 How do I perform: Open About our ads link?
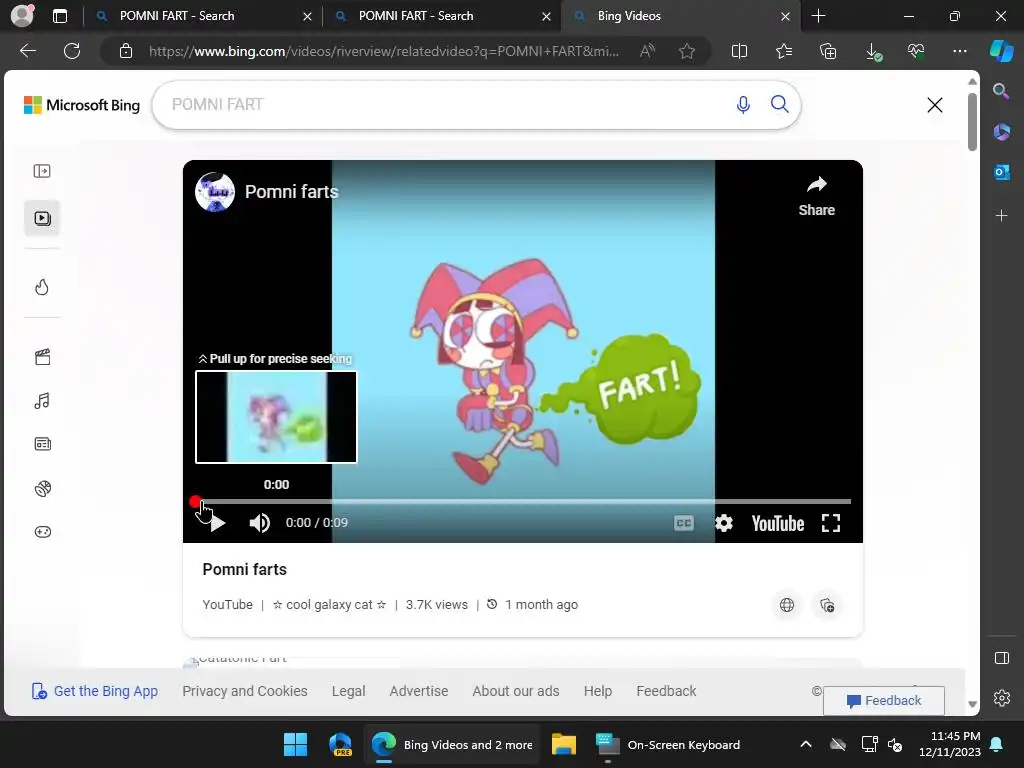[516, 691]
